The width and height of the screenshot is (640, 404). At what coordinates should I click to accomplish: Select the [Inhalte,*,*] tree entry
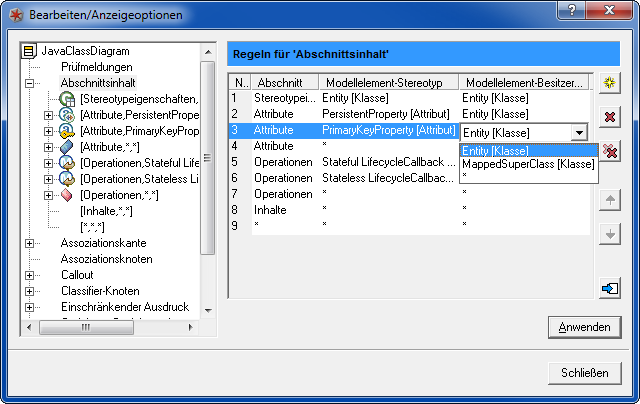pos(109,211)
